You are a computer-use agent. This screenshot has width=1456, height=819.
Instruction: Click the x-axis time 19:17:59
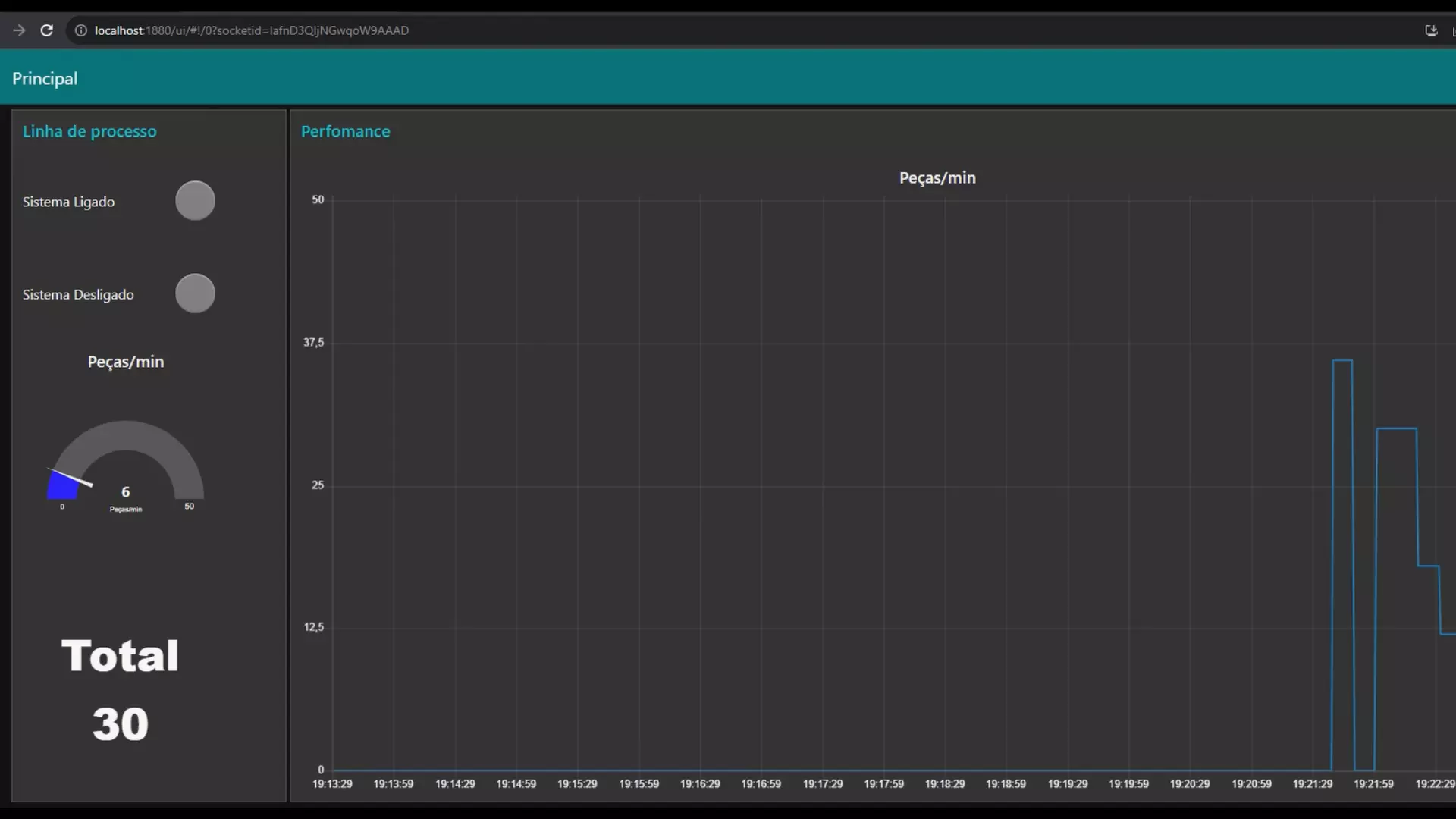[x=883, y=784]
